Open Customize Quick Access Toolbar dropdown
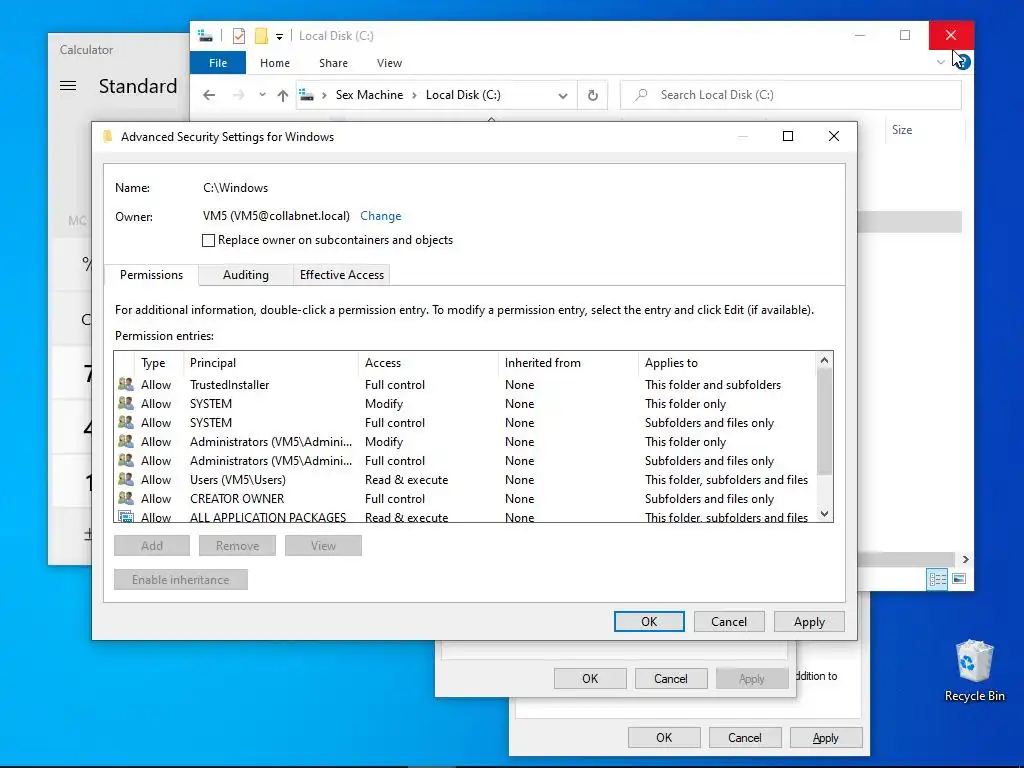1024x768 pixels. click(x=279, y=37)
